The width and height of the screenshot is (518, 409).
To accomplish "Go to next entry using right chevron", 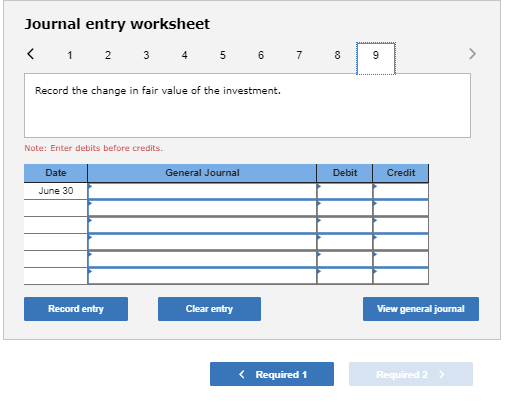I will point(472,54).
